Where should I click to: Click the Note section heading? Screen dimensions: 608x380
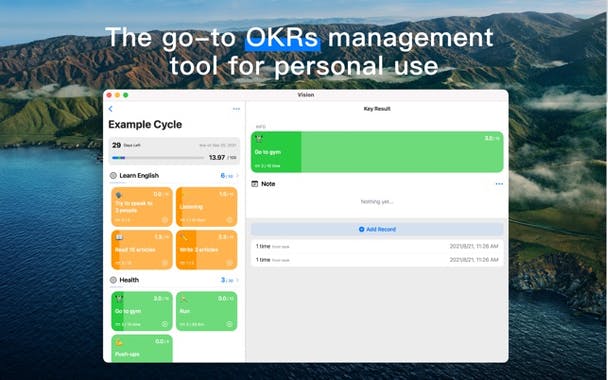tap(268, 184)
